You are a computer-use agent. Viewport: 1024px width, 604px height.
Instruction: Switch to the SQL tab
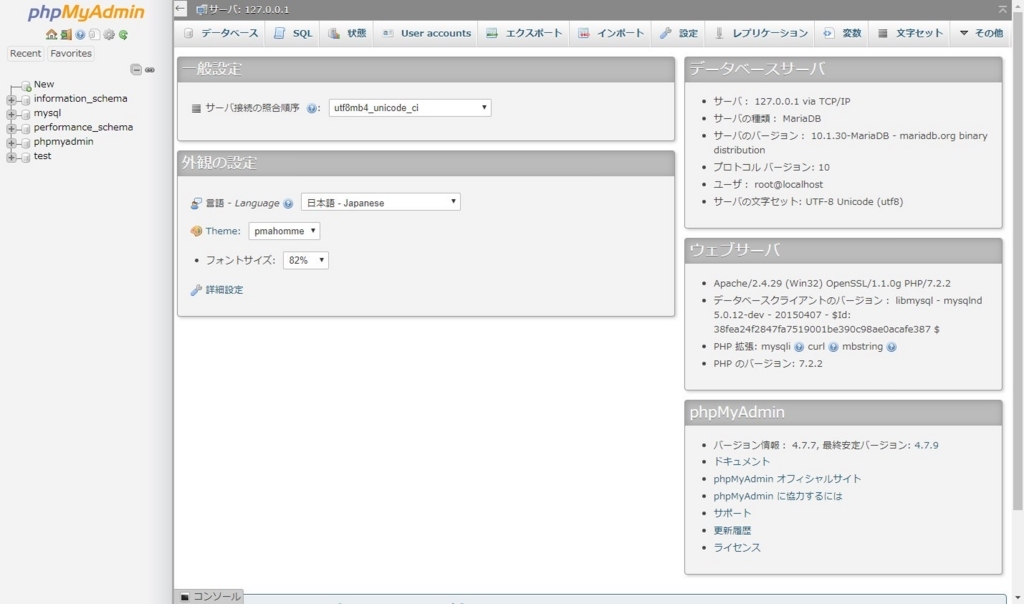tap(293, 33)
